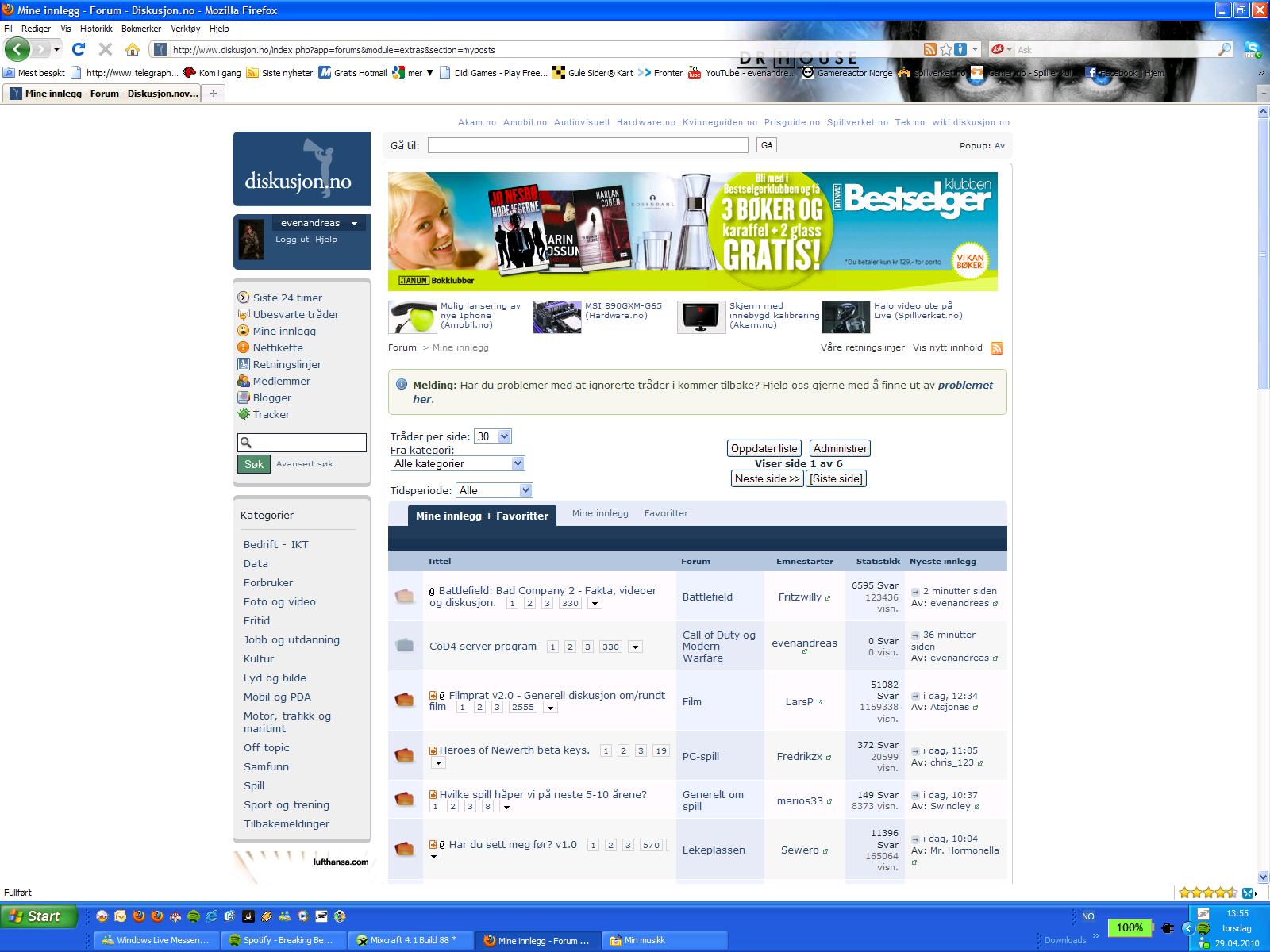Click the sidebar search input field
1270x952 pixels.
click(x=302, y=443)
